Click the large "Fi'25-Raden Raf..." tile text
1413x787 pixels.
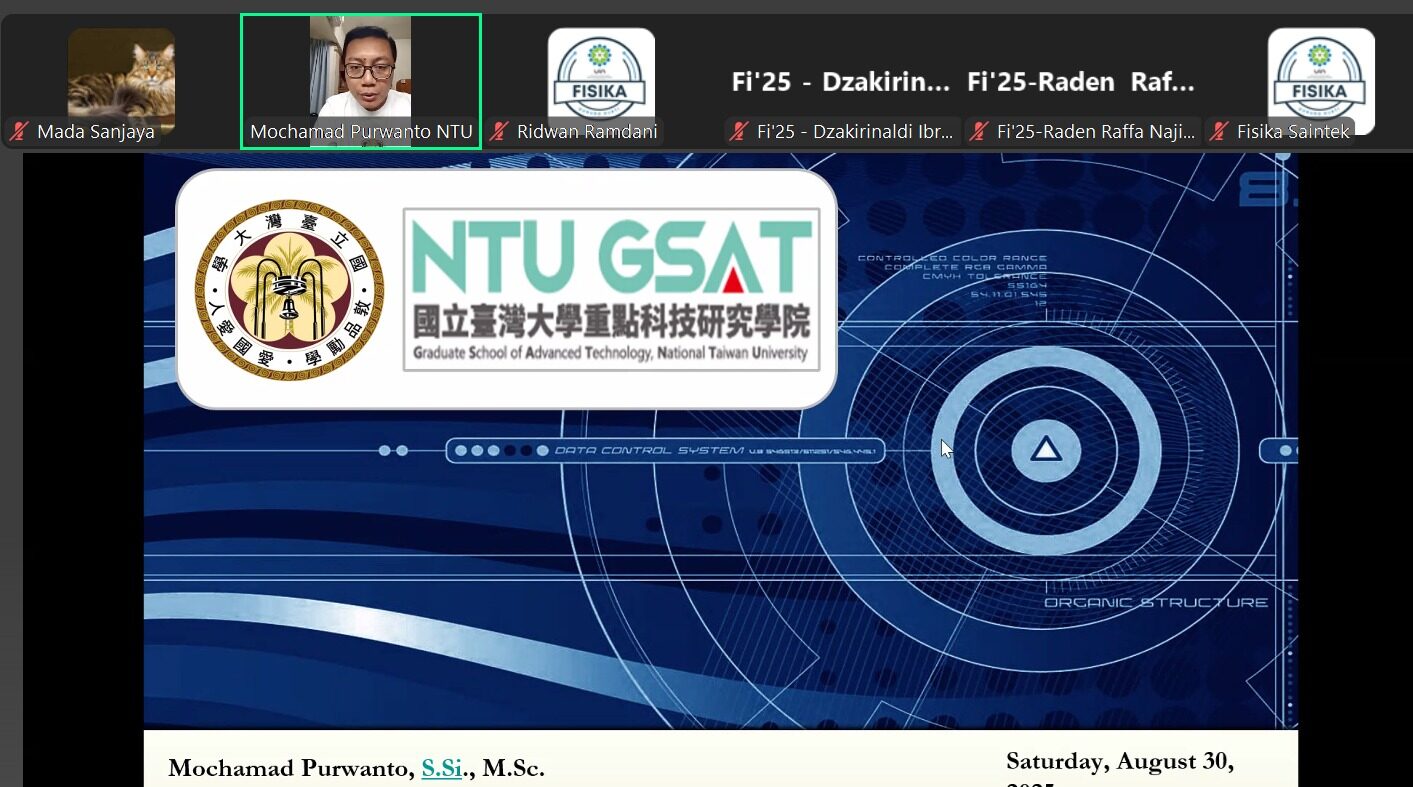1080,82
